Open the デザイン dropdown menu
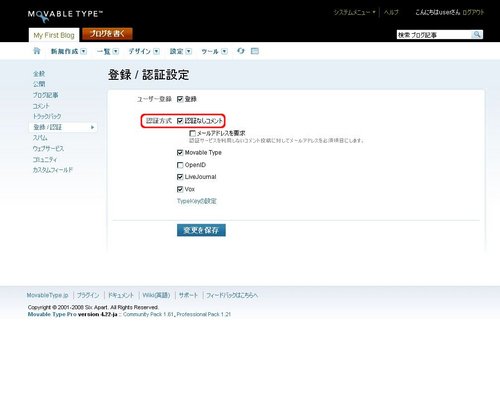 coord(144,51)
